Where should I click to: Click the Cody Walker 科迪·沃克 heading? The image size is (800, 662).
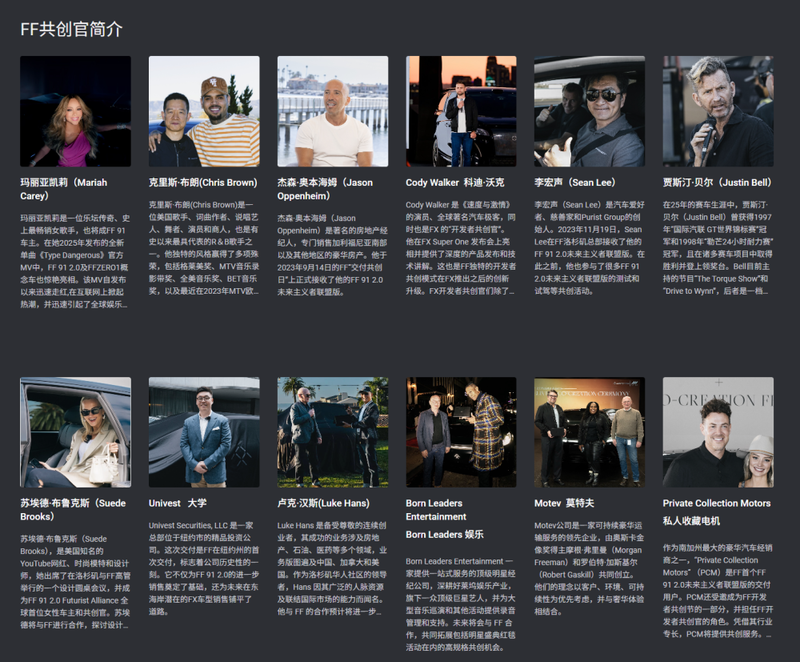pyautogui.click(x=455, y=183)
